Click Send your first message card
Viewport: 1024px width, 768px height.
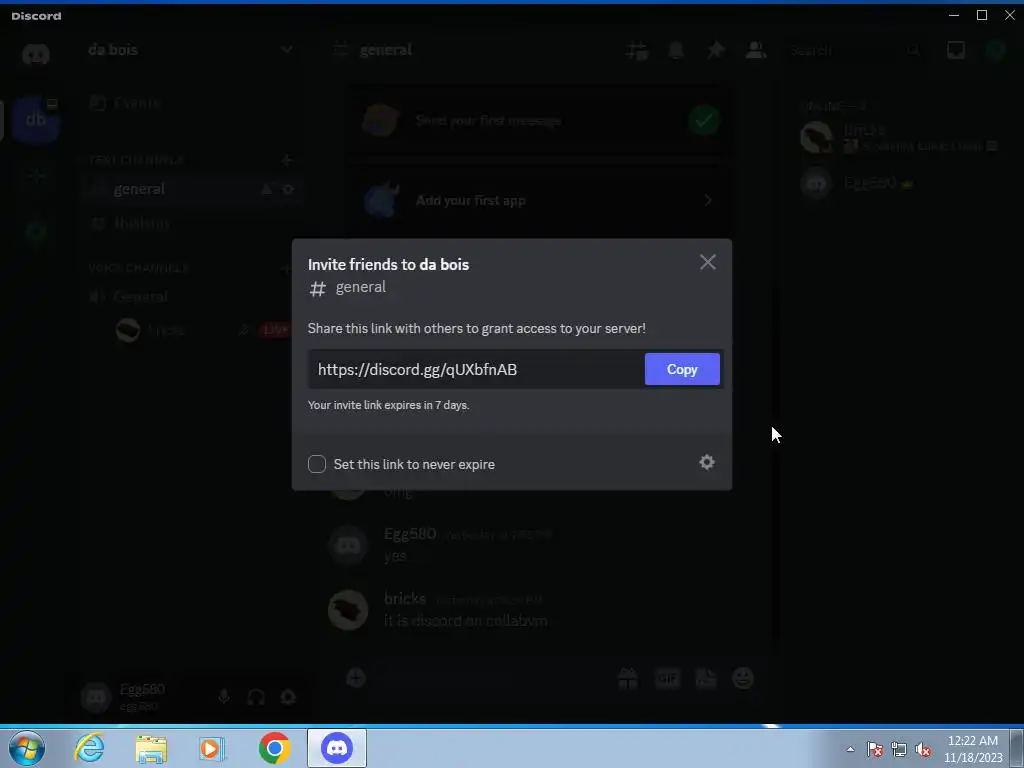(x=539, y=120)
